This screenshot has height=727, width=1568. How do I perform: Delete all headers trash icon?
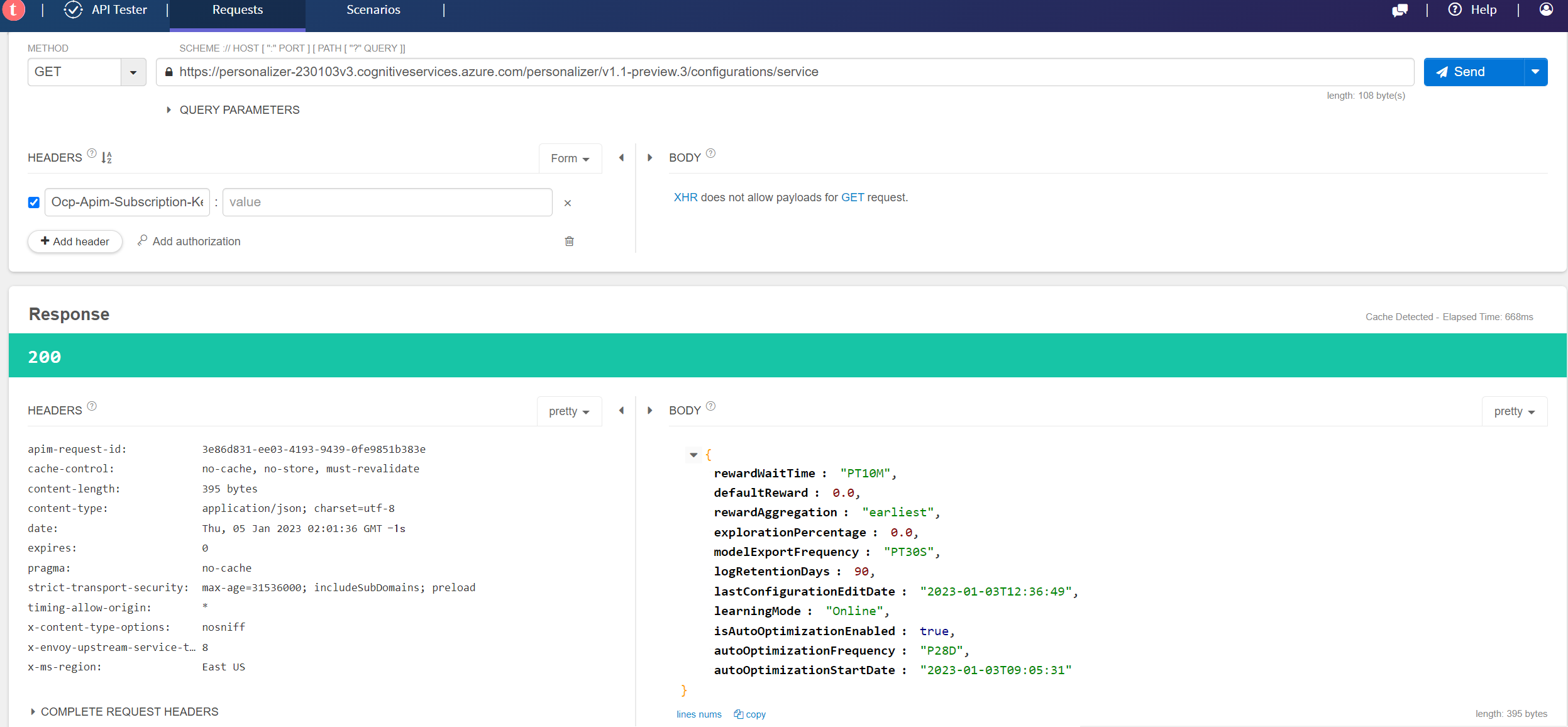(570, 241)
